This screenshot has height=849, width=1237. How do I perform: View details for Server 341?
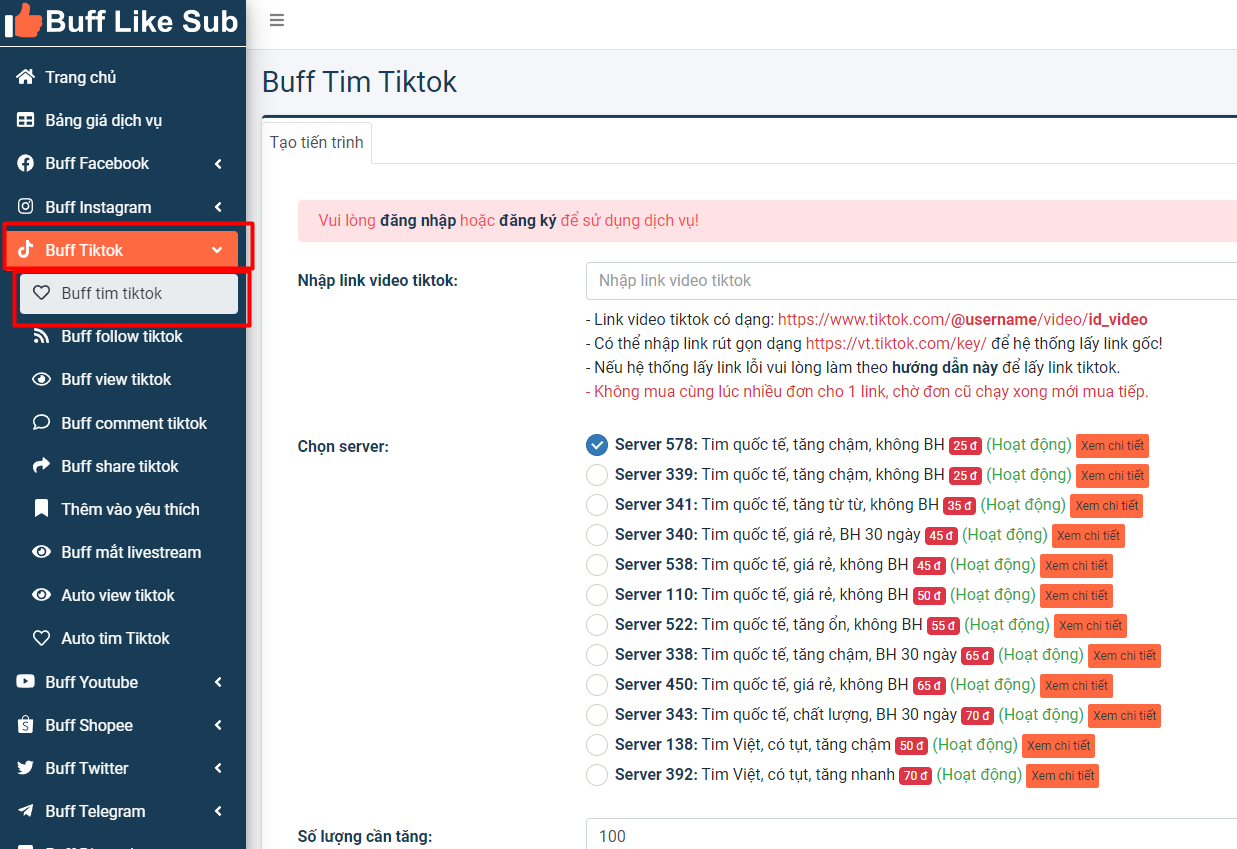pyautogui.click(x=1106, y=505)
